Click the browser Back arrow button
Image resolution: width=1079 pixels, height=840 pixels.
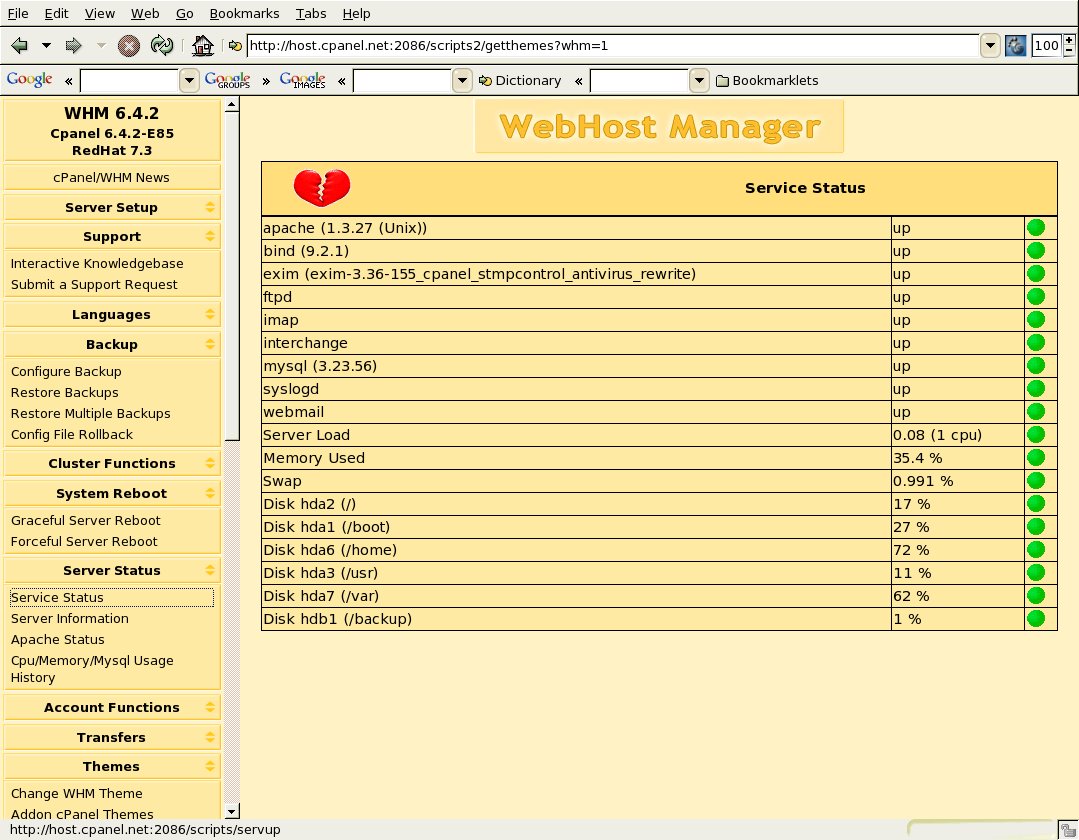pyautogui.click(x=19, y=45)
